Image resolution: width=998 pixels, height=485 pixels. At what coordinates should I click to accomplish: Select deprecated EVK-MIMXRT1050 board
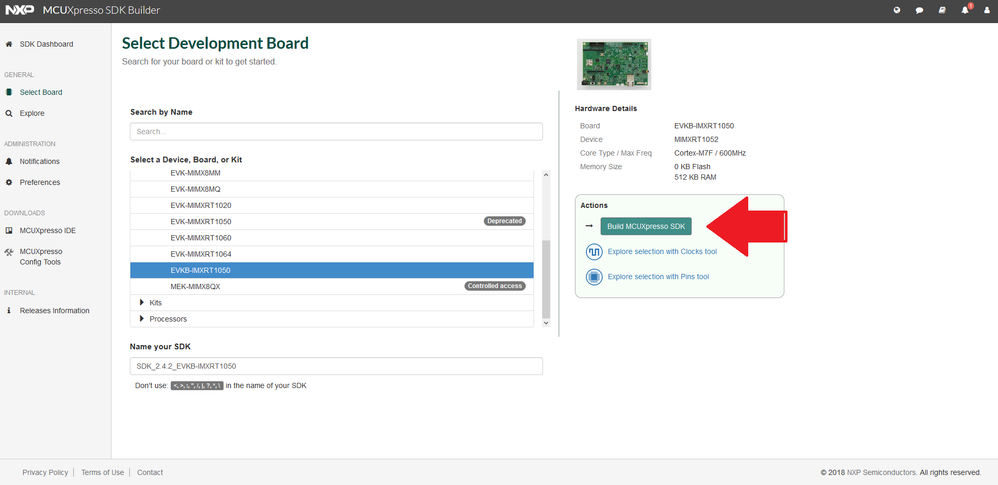click(x=332, y=221)
